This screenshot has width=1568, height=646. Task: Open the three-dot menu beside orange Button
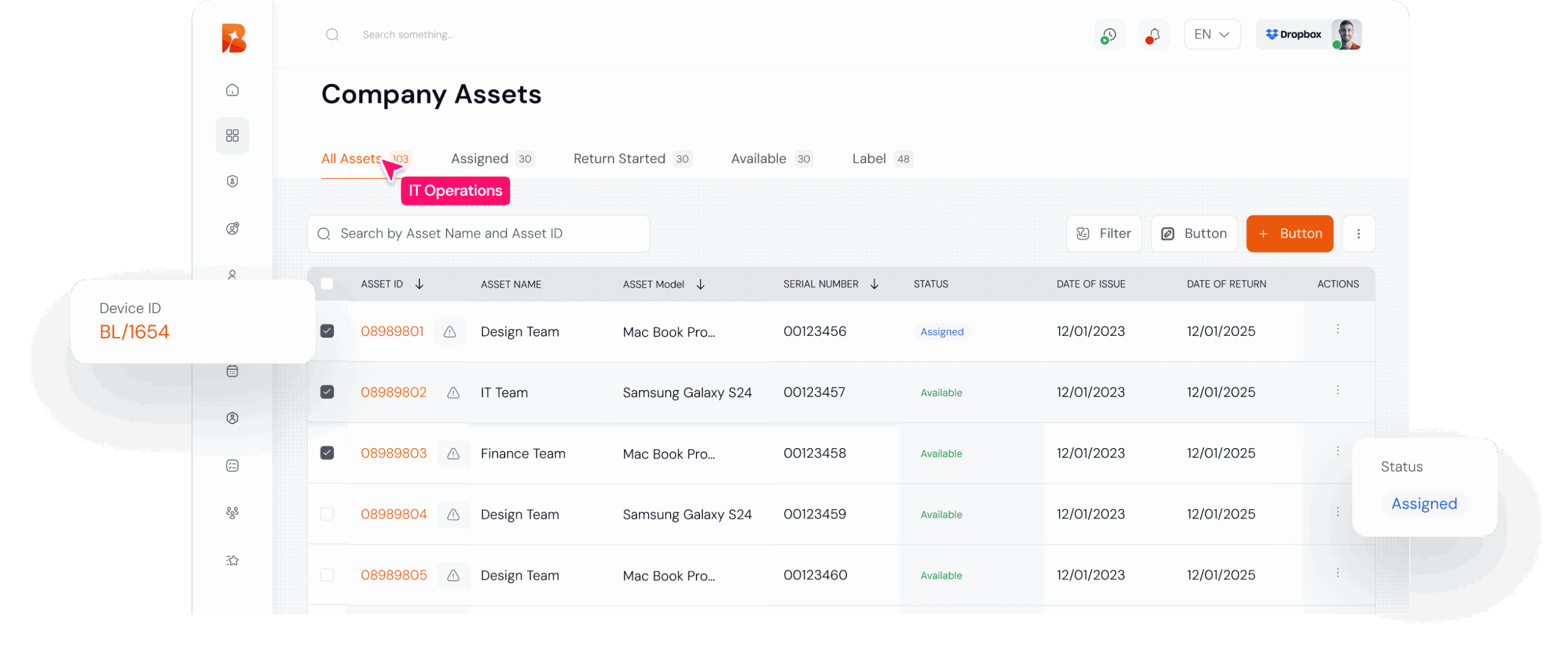pos(1358,234)
